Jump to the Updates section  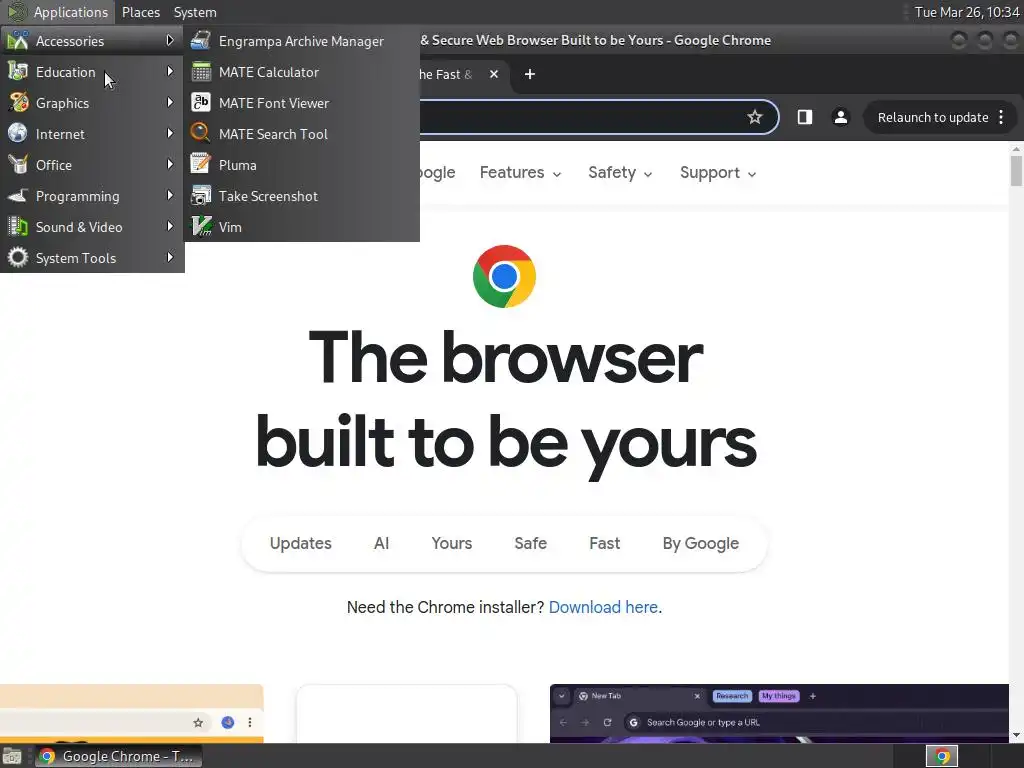click(x=300, y=543)
